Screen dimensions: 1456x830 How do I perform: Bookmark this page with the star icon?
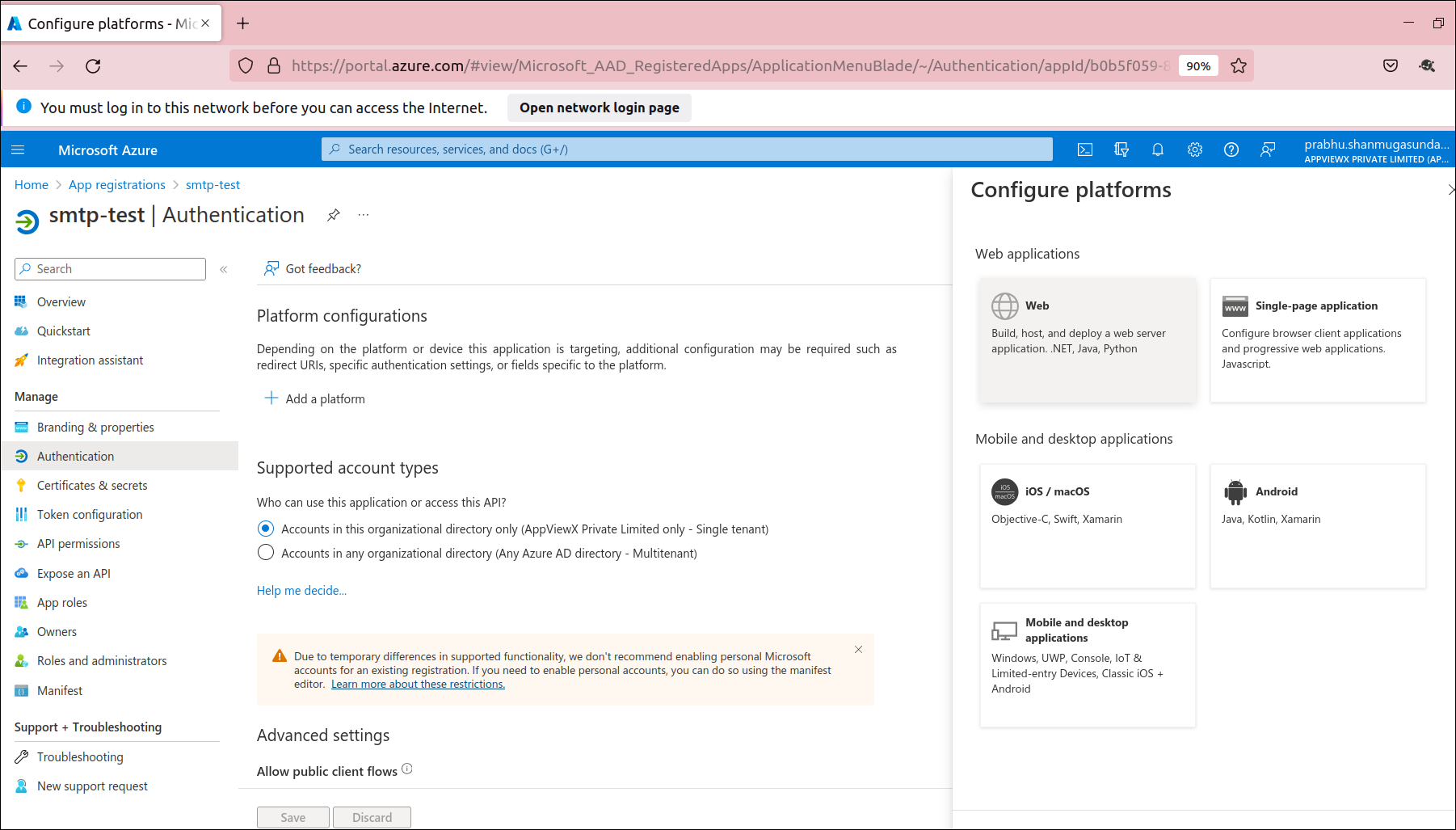click(1239, 66)
